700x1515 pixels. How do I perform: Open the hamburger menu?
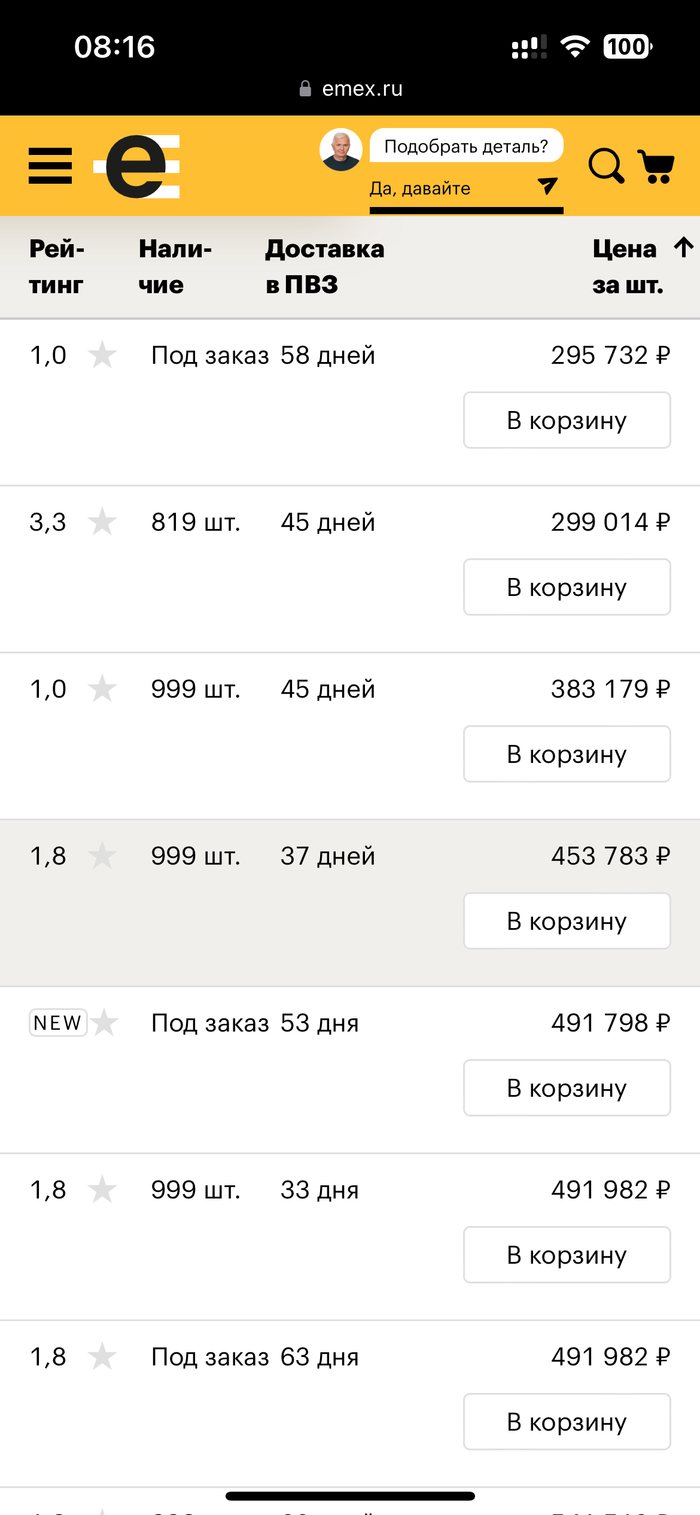tap(50, 165)
